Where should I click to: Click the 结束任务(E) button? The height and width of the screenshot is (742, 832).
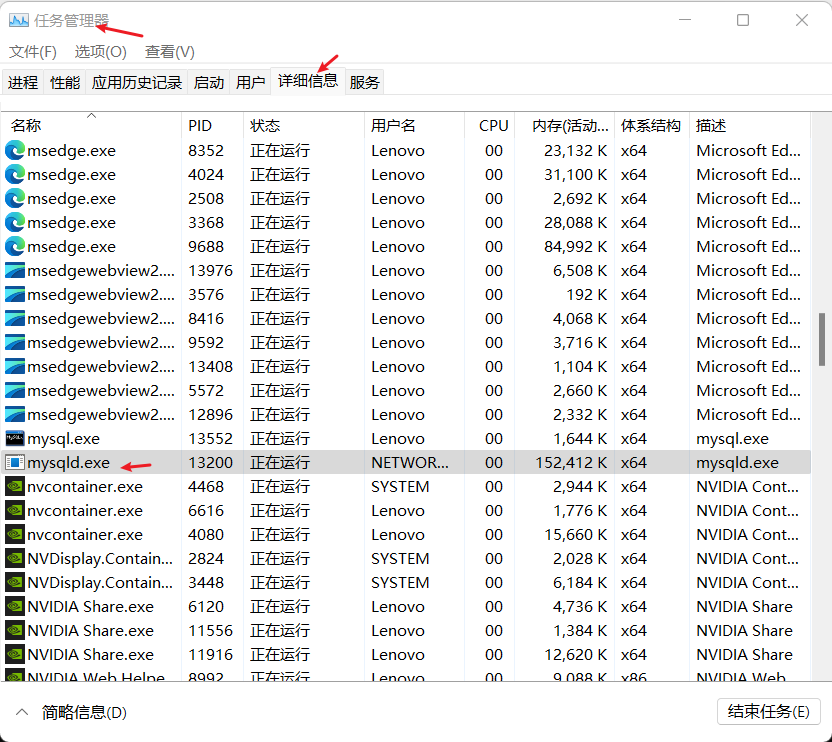pos(768,711)
